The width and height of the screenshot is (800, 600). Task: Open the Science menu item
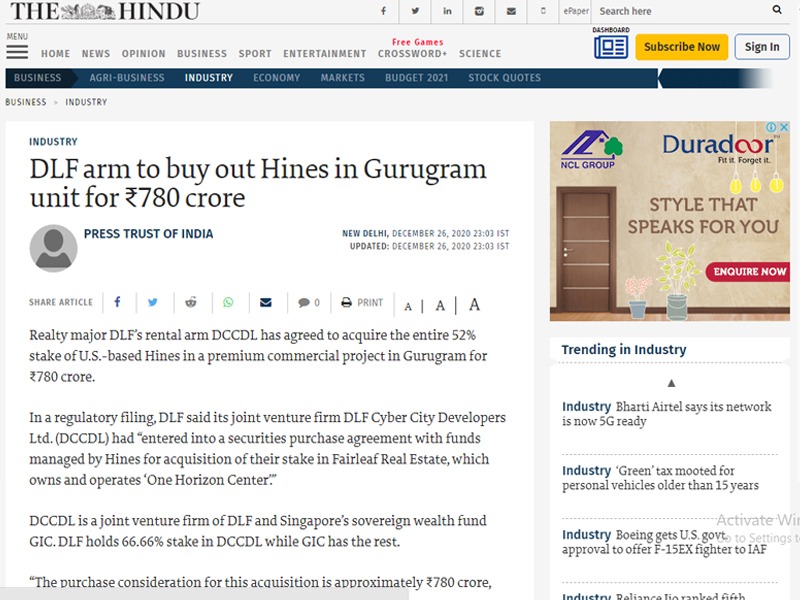pos(480,54)
